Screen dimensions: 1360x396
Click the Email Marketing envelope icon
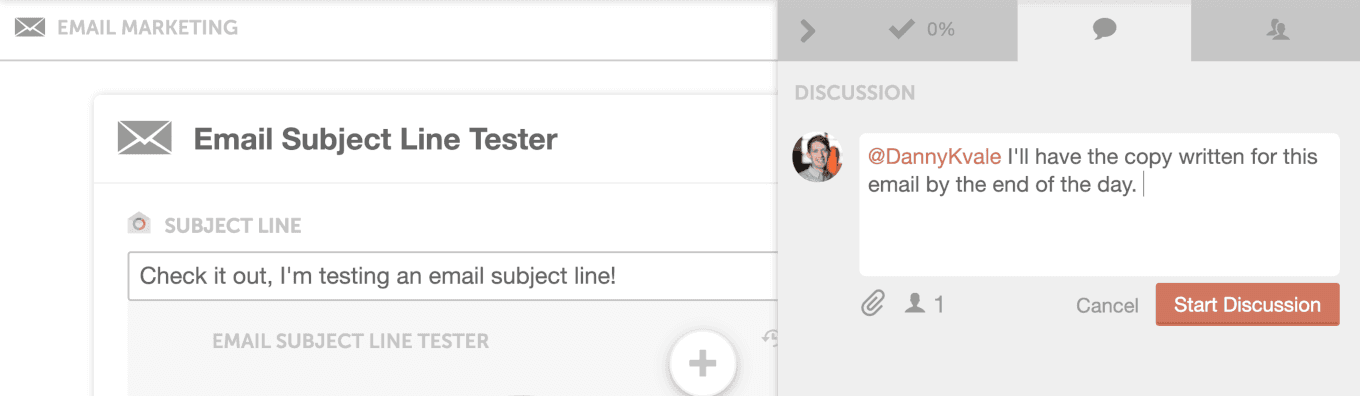[x=30, y=28]
